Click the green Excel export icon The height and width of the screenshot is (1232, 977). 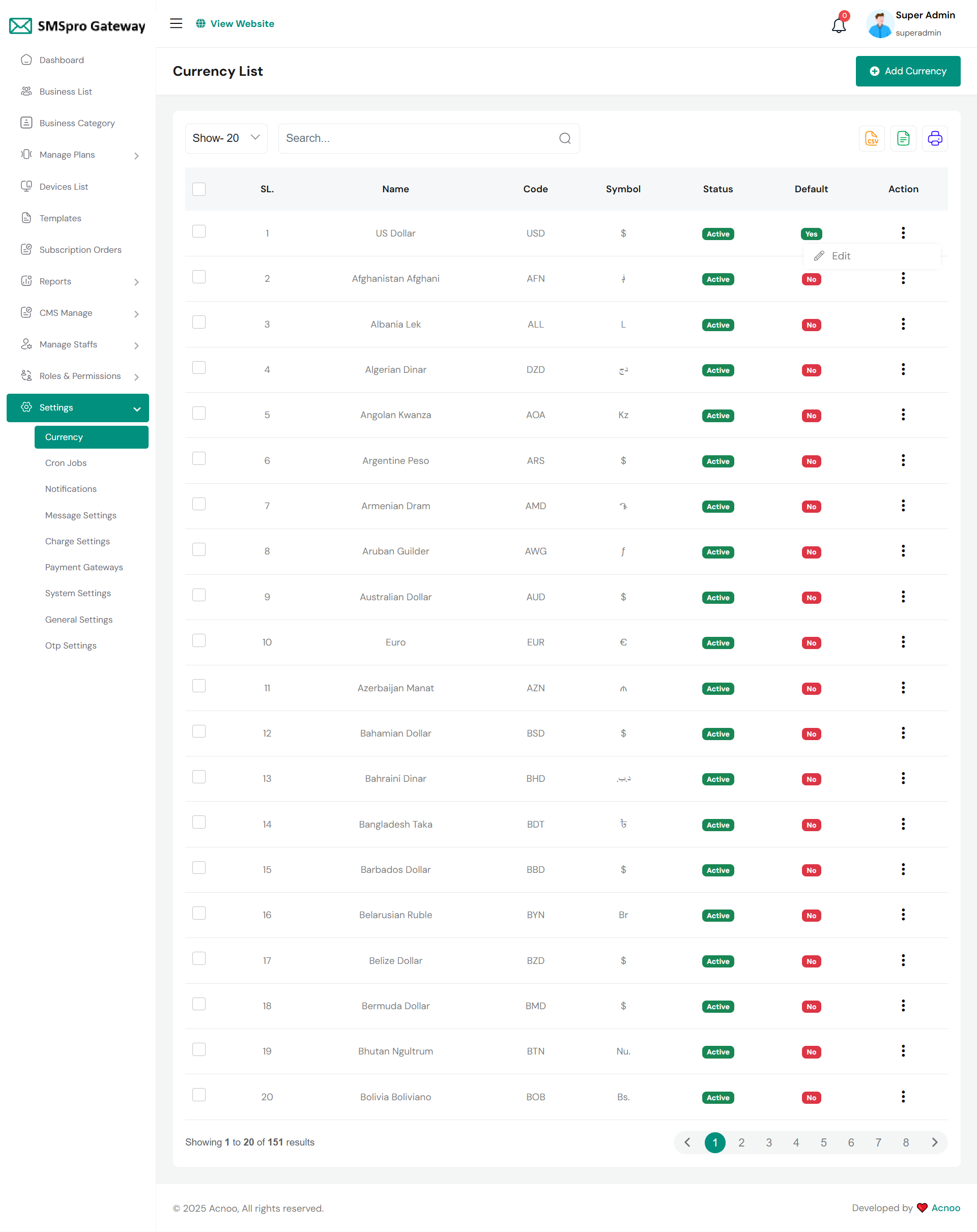coord(903,138)
